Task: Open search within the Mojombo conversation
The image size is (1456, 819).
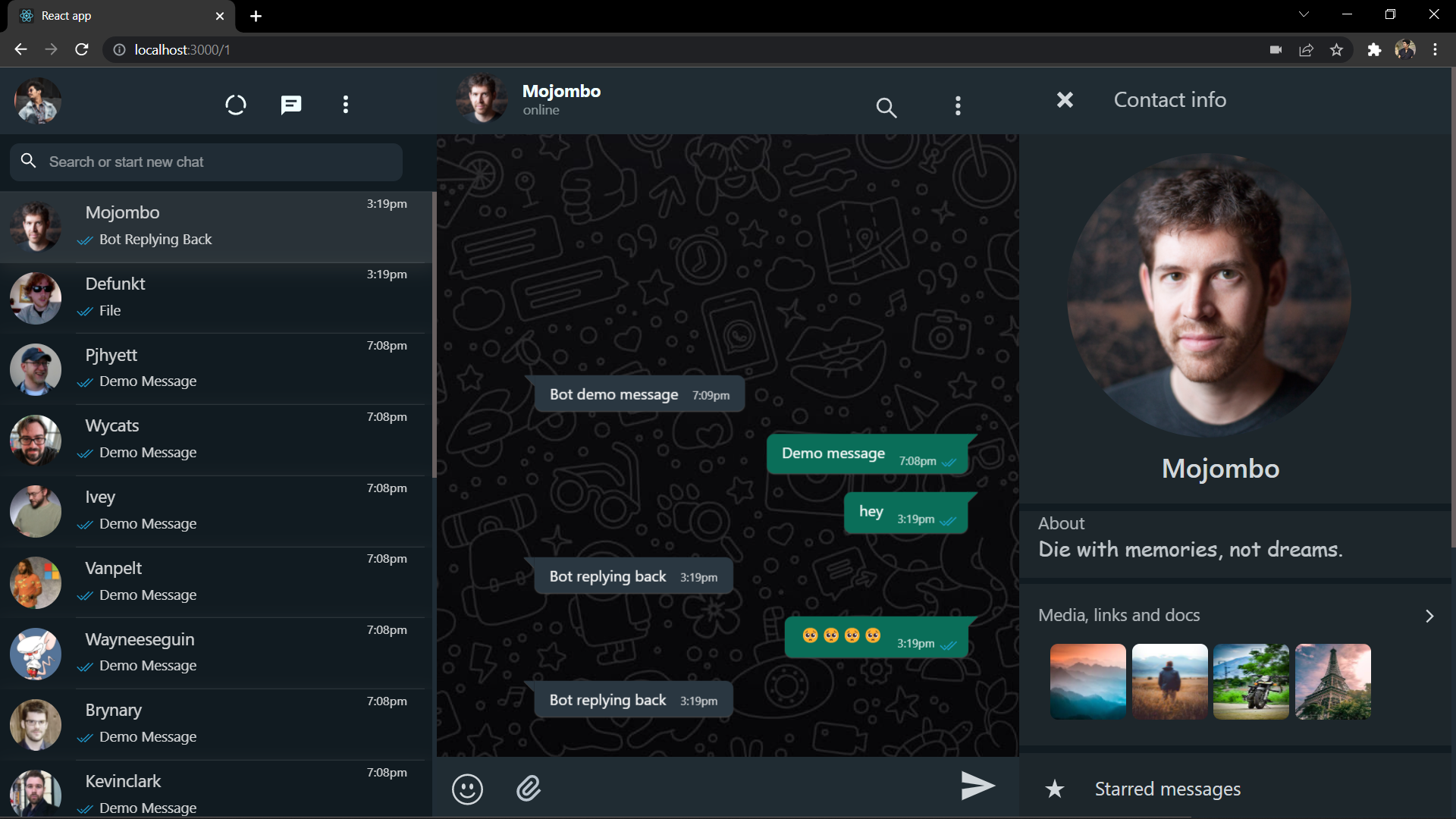Action: point(886,108)
